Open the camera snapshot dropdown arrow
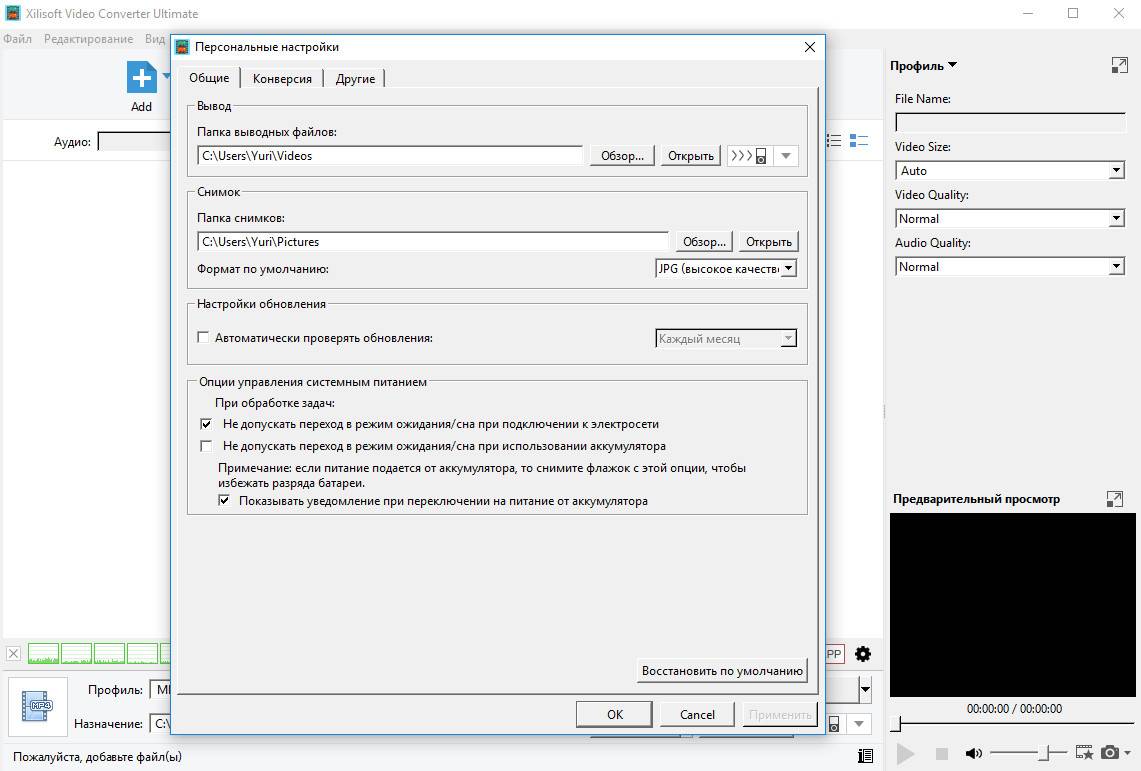Viewport: 1141px width, 771px height. (x=1127, y=754)
